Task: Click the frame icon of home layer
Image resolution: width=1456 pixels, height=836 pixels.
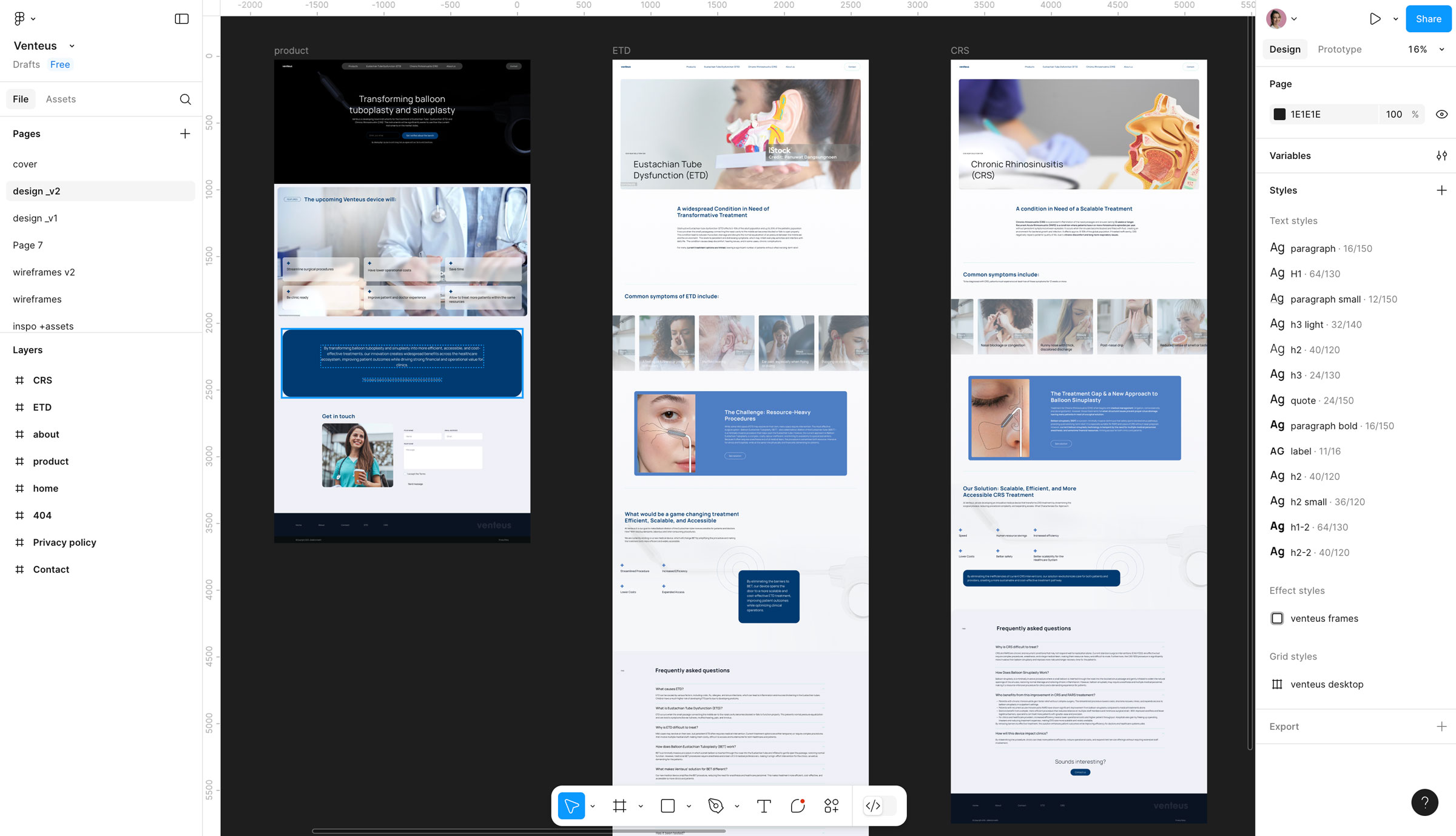Action: [19, 488]
